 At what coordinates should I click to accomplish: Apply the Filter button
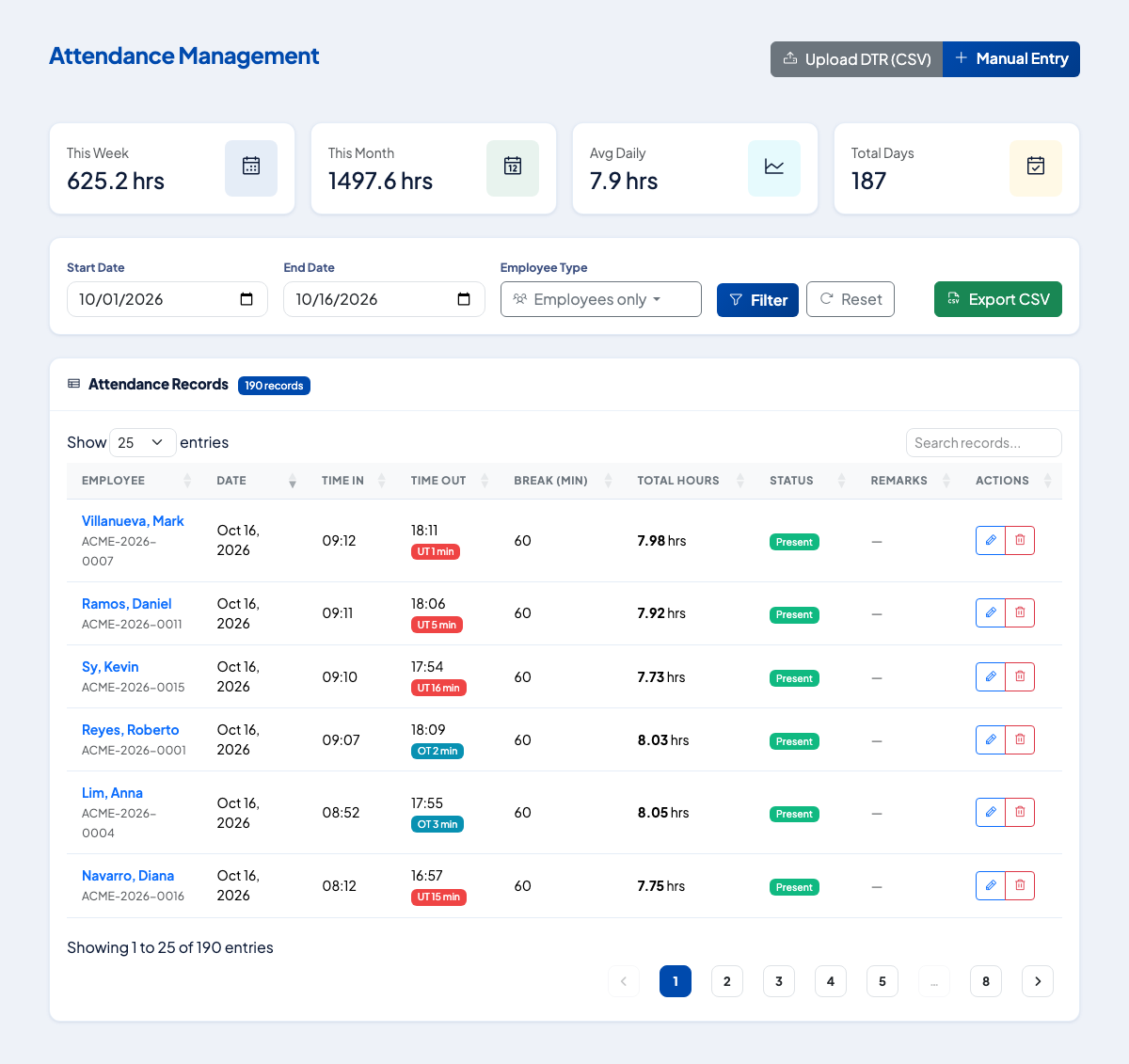(758, 300)
